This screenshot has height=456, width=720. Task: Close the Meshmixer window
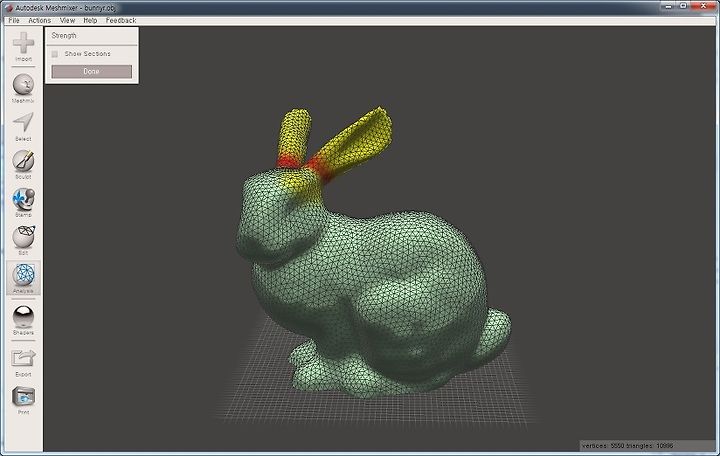pos(703,6)
